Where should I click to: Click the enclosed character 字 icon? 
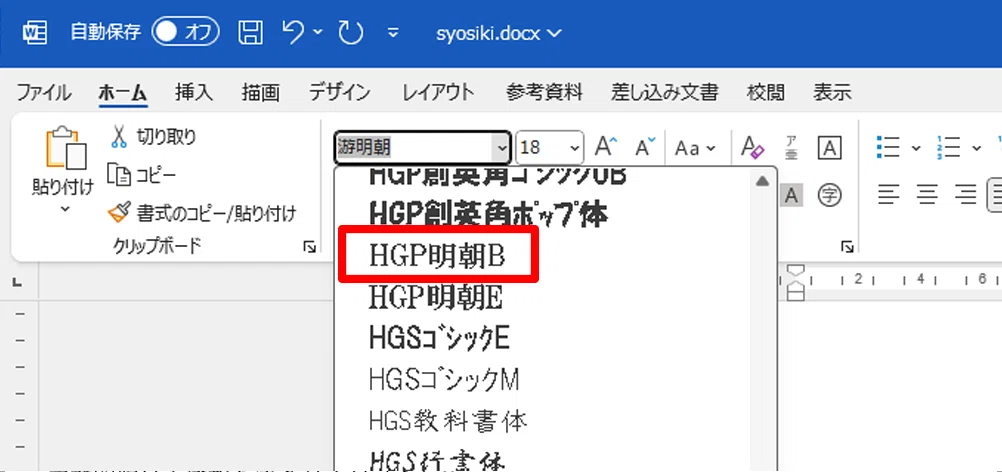(829, 195)
